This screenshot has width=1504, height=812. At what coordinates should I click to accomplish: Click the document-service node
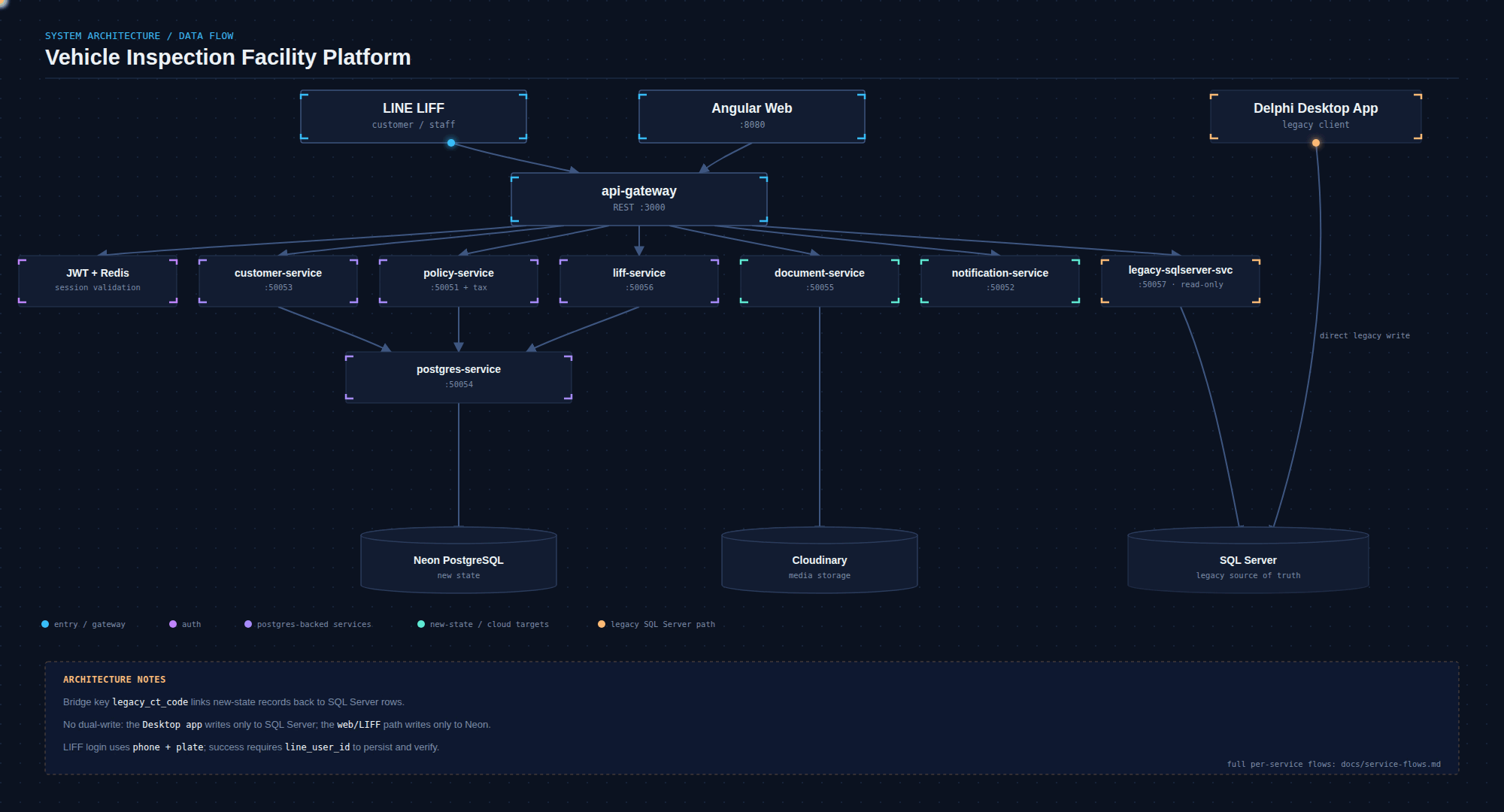(x=820, y=282)
